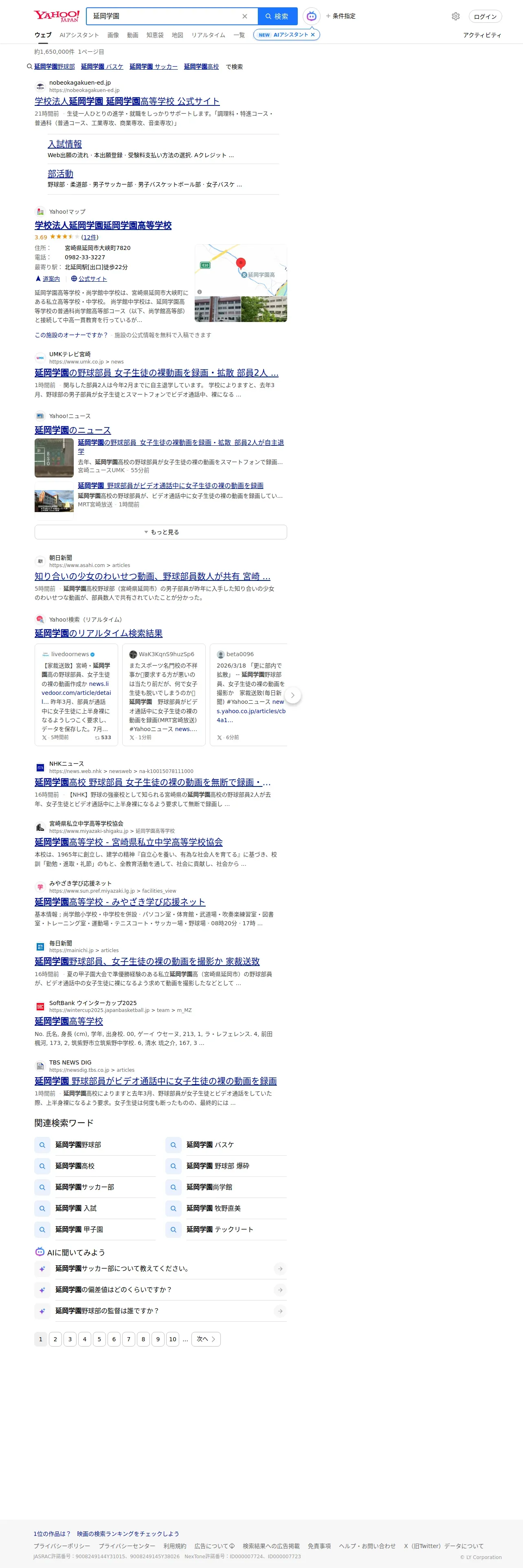Open 学校法人延岡学園 公式サイト result
Viewport: 523px width, 1568px height.
(127, 102)
